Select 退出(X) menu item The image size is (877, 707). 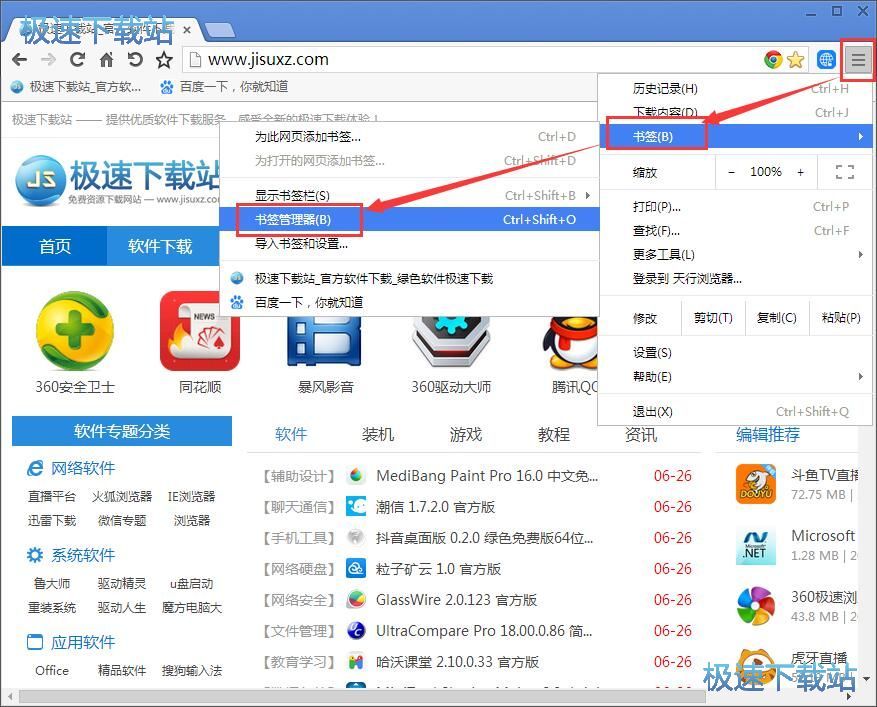coord(735,412)
